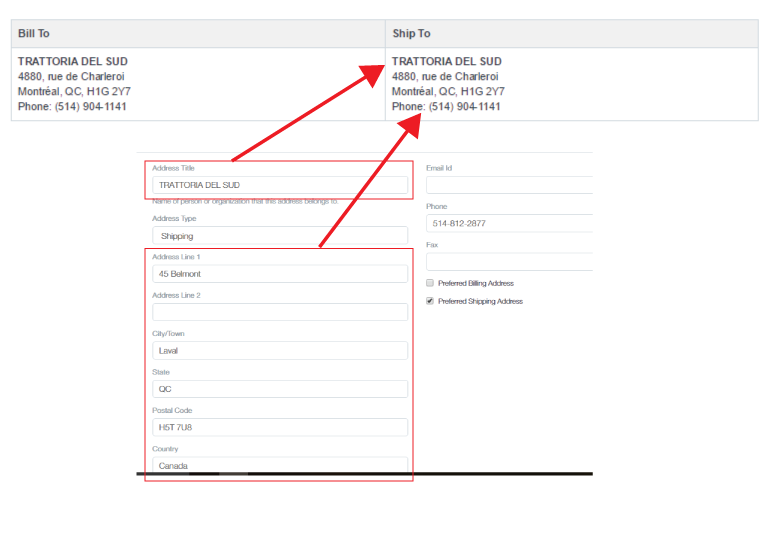Select Bill To city line Montréal, QC, H1G 2Y7

pyautogui.click(x=74, y=92)
